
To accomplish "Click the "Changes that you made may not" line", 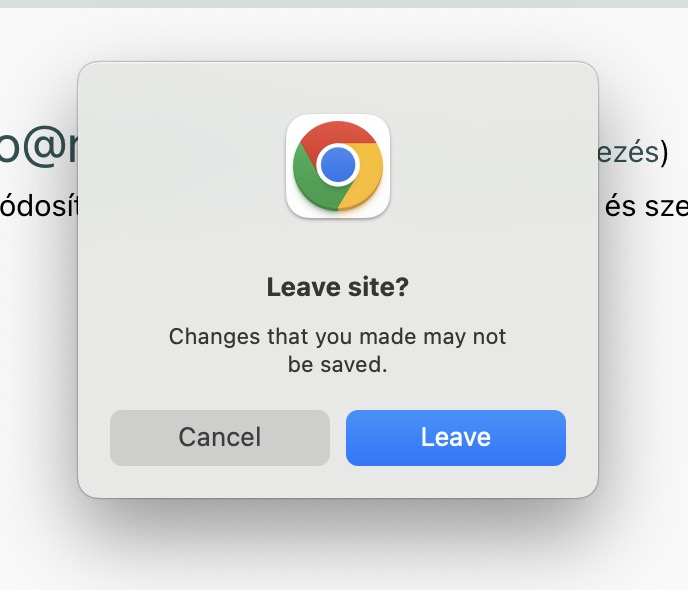I will [337, 337].
